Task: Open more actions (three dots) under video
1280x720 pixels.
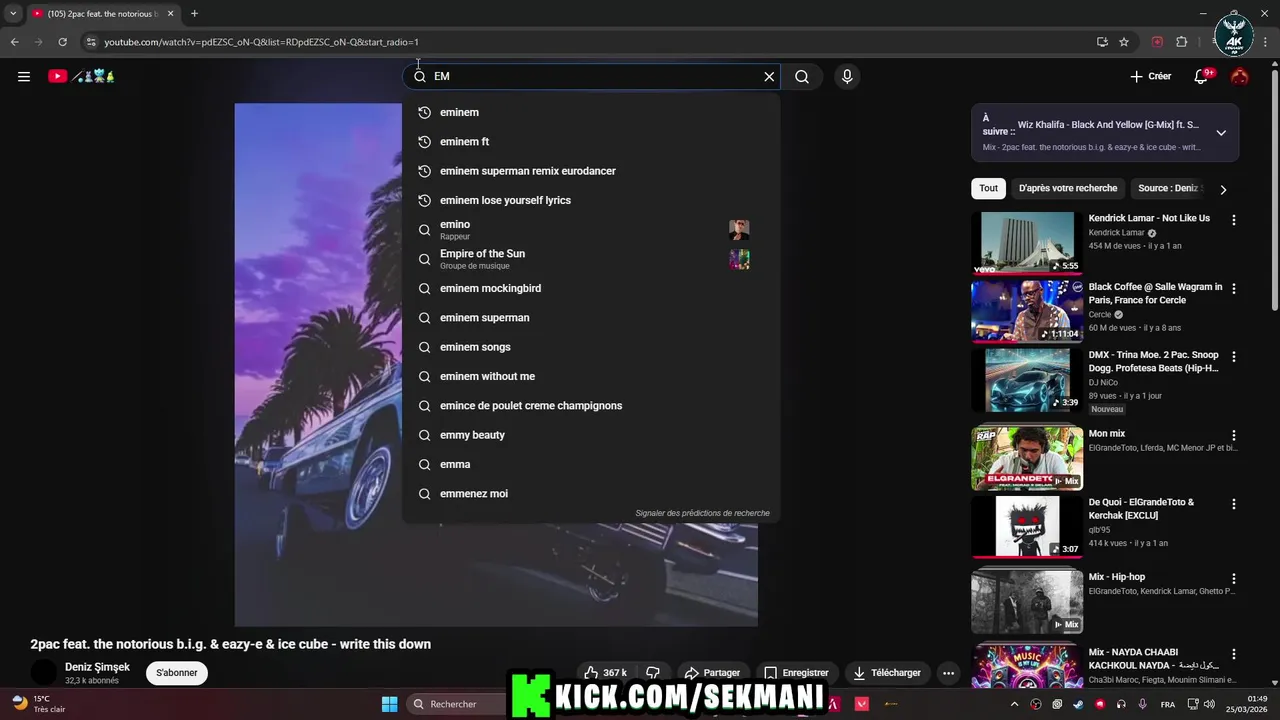Action: pos(948,673)
